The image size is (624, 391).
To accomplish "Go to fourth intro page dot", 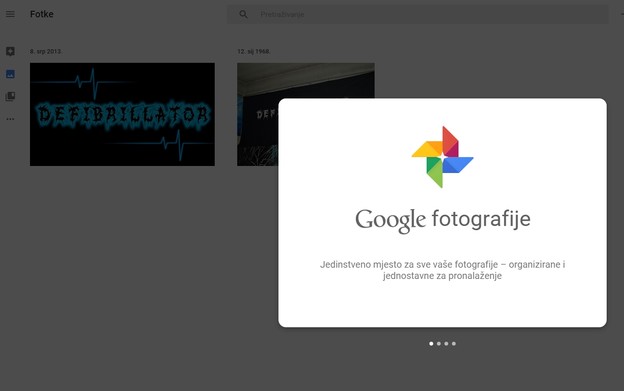I will point(454,344).
